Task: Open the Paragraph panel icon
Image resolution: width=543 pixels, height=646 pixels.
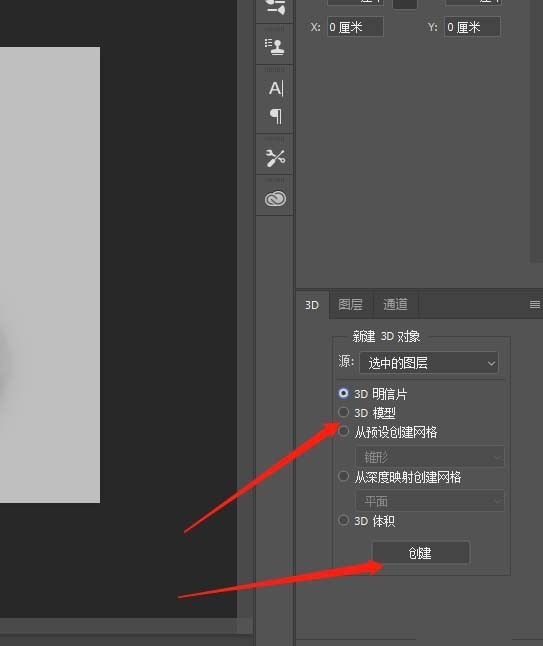Action: pos(276,116)
